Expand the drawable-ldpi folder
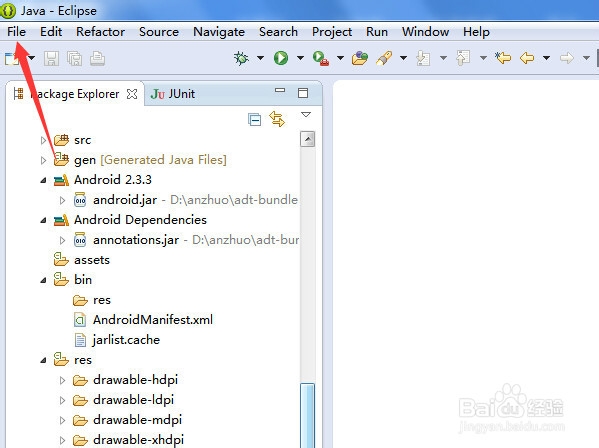This screenshot has height=448, width=599. (62, 400)
